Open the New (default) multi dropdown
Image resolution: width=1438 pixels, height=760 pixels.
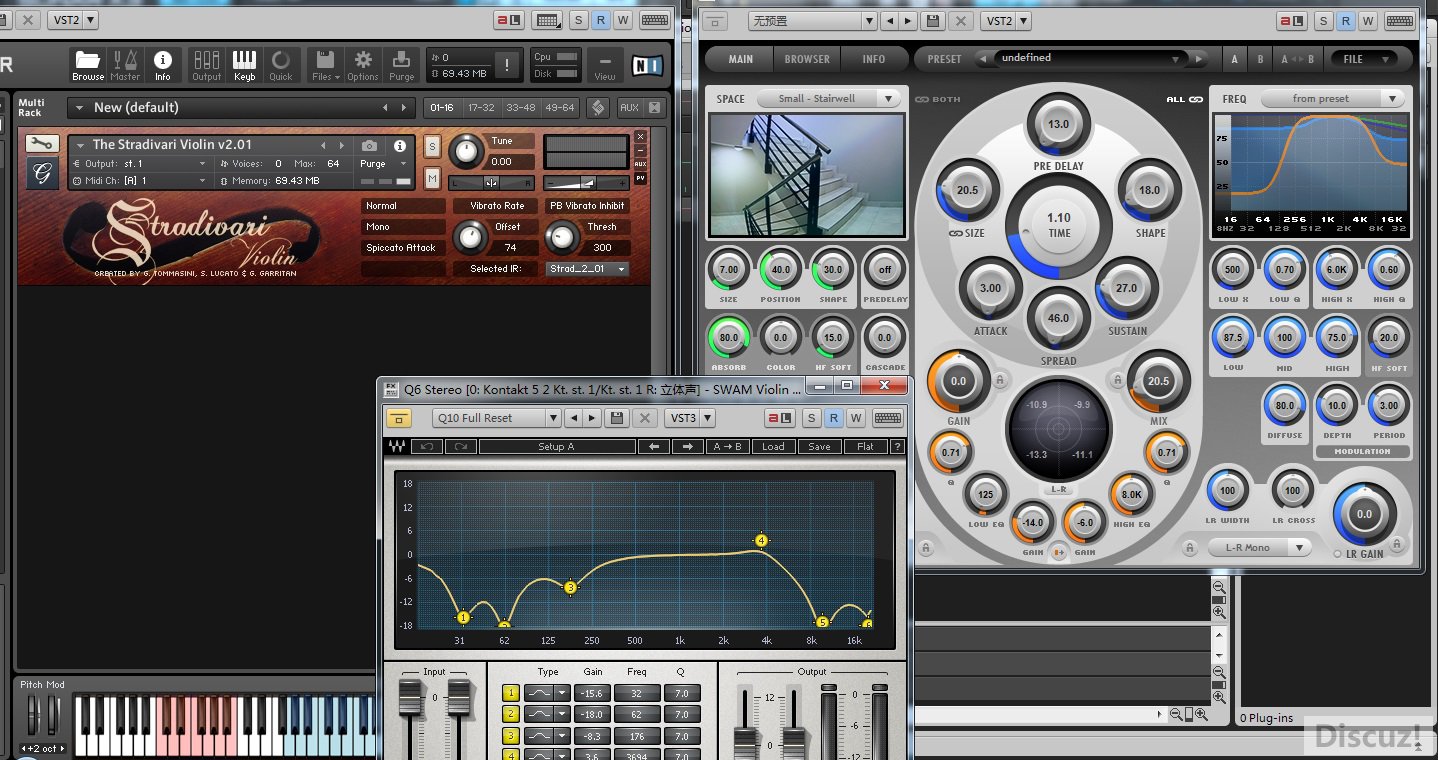click(x=241, y=107)
